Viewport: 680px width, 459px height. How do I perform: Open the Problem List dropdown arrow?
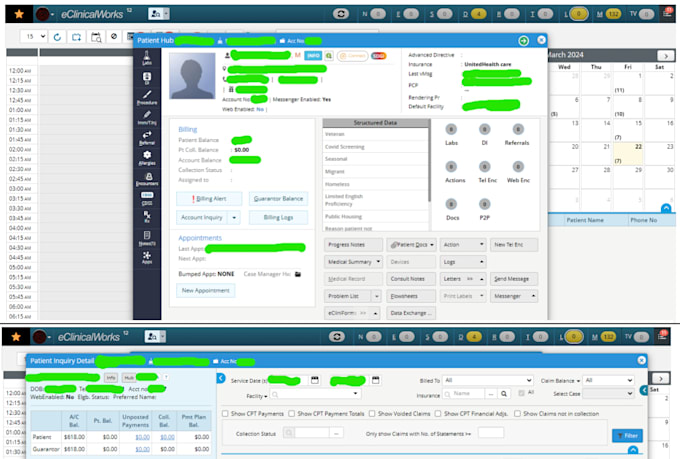(376, 296)
